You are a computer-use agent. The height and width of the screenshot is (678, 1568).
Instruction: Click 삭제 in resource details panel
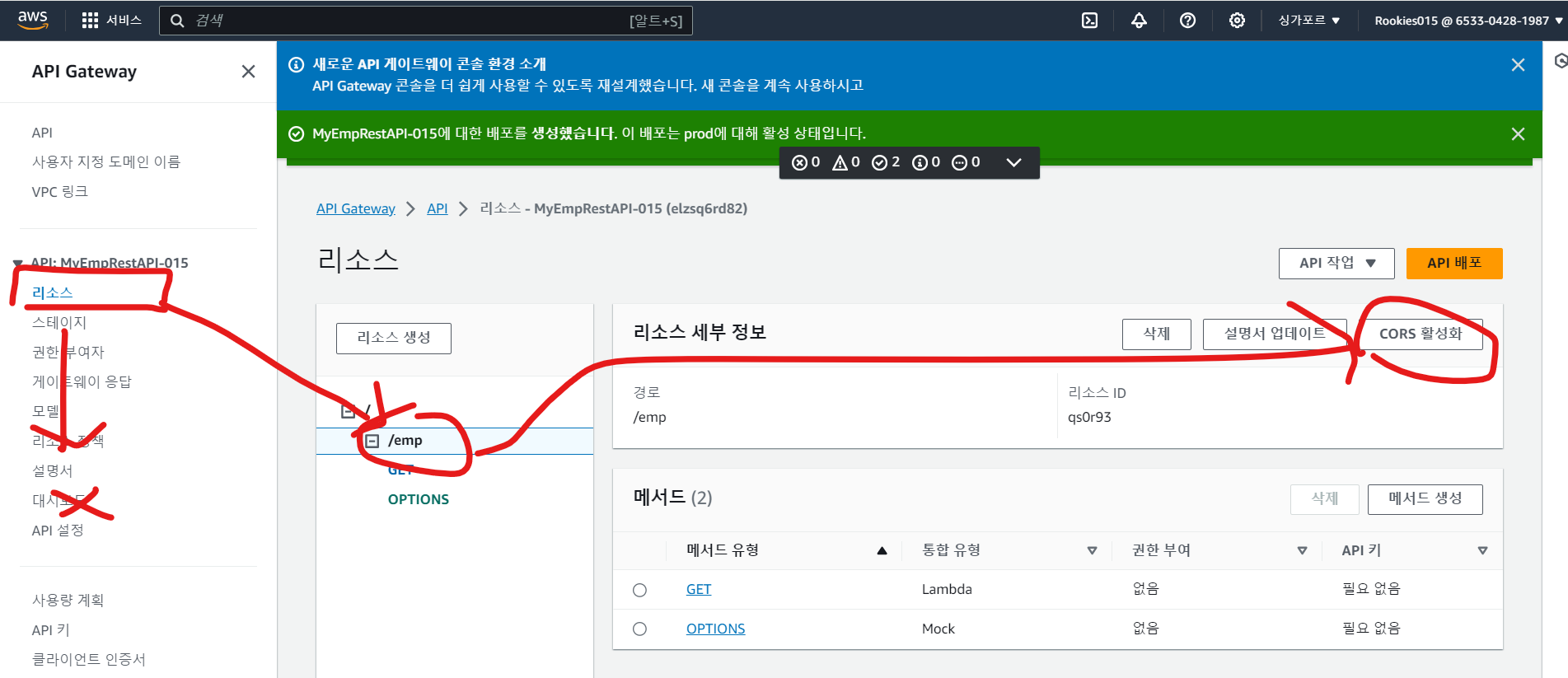coord(1157,334)
